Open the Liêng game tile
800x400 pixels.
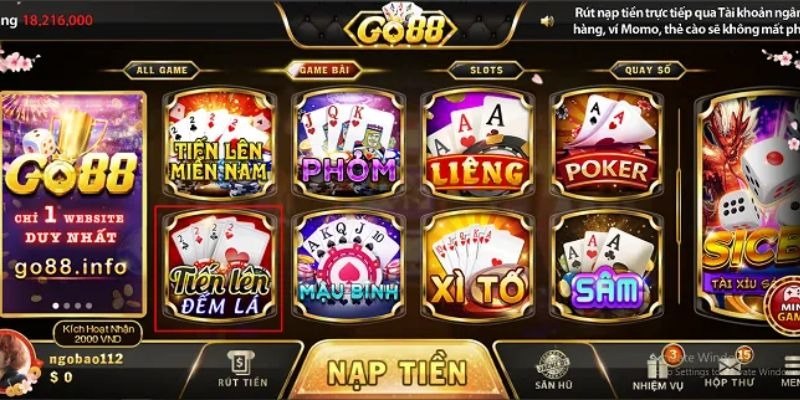pos(478,143)
